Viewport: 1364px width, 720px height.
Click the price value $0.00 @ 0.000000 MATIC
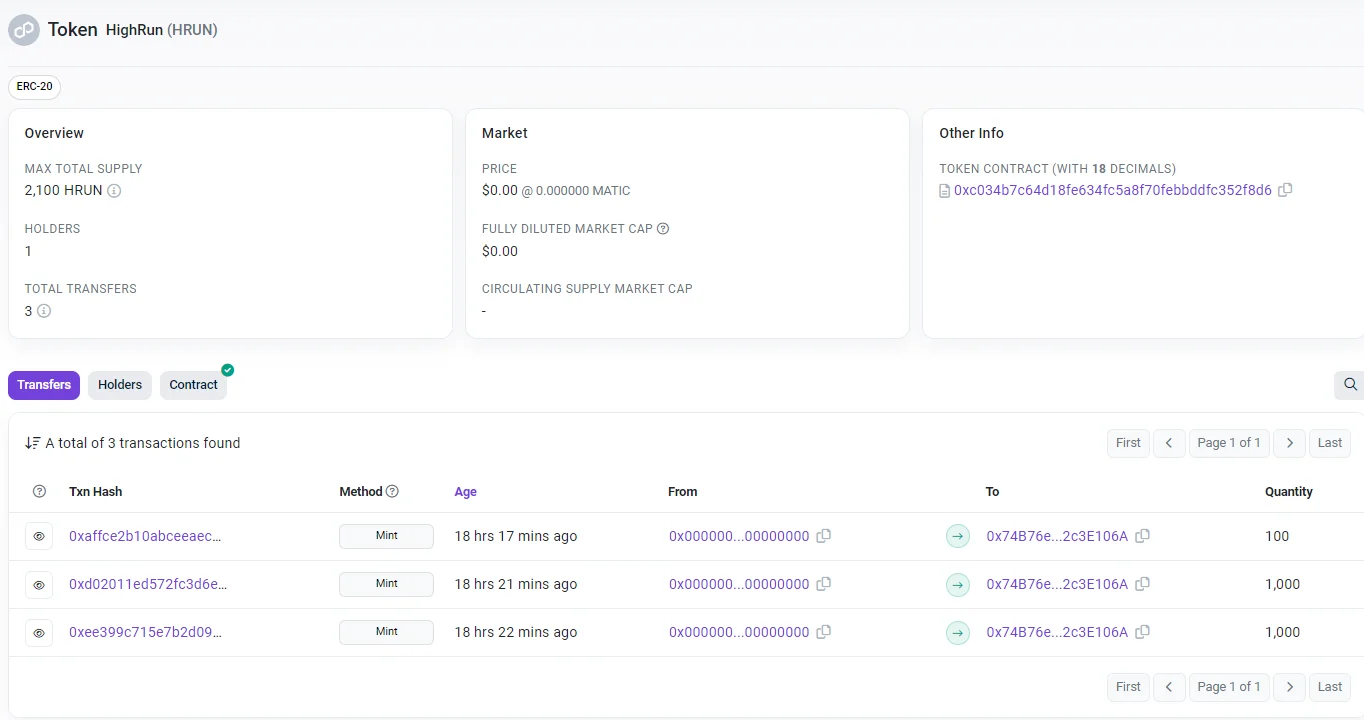tap(556, 190)
